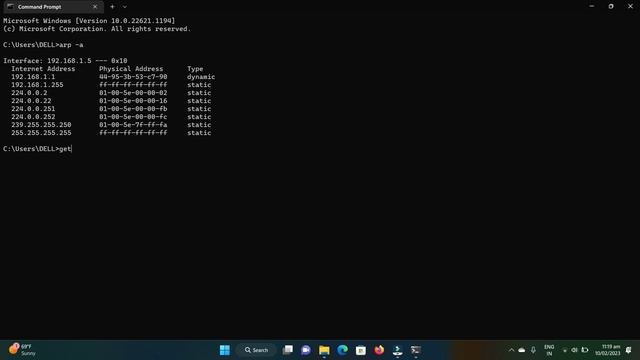
Task: Click the Interface: 192.168.1.5 line
Action: 65,61
